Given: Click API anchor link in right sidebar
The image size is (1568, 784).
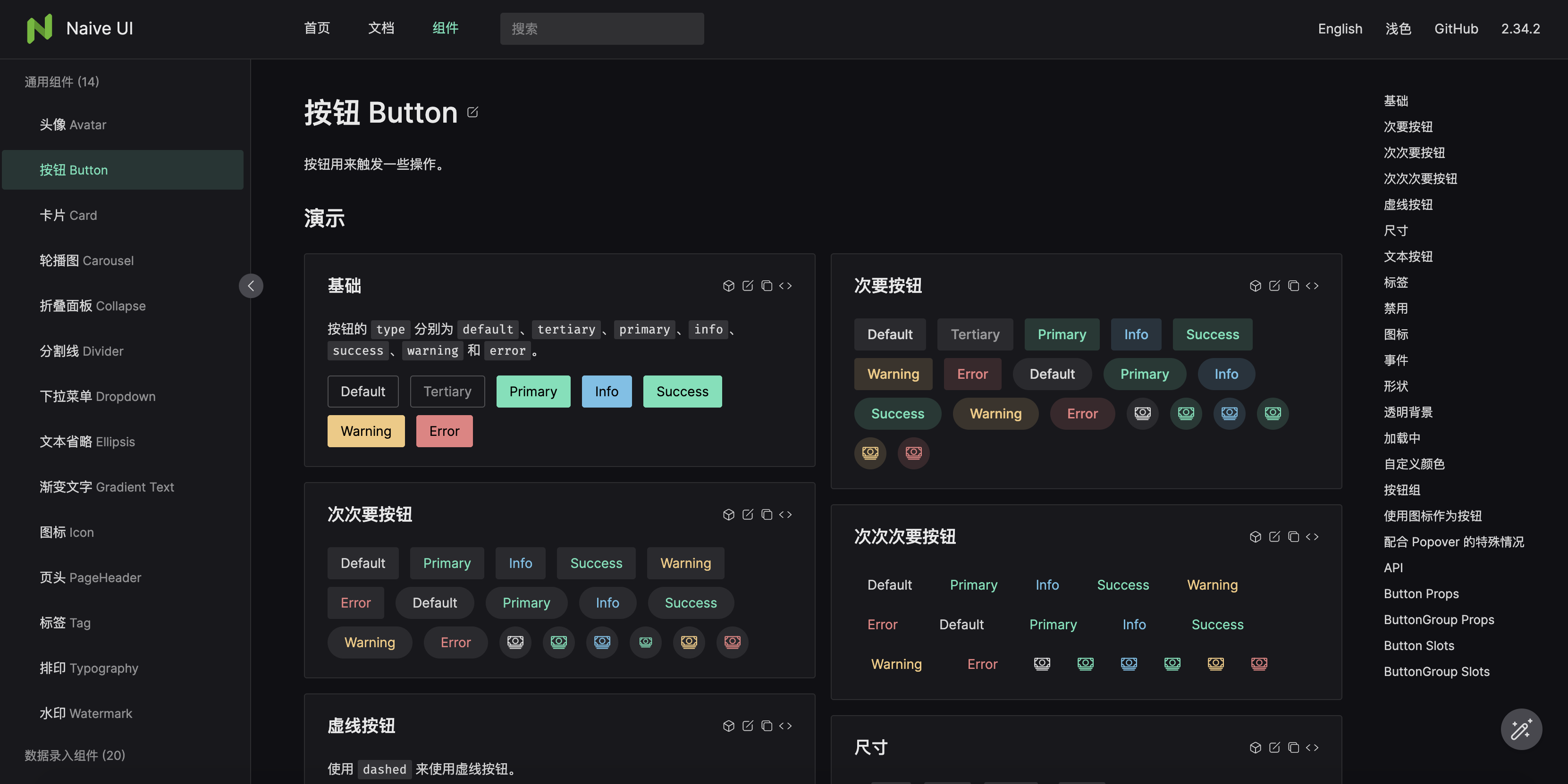Looking at the screenshot, I should (1393, 568).
